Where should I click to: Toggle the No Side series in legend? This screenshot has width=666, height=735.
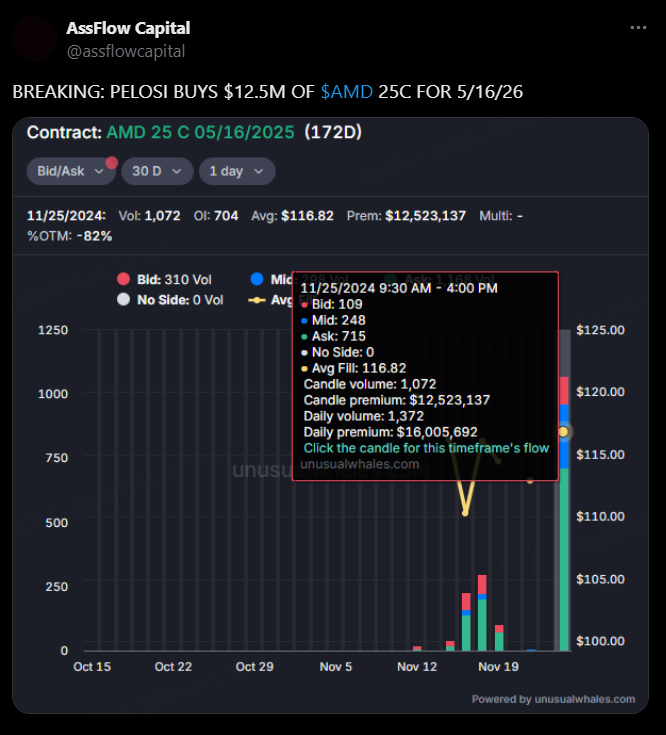[x=170, y=299]
